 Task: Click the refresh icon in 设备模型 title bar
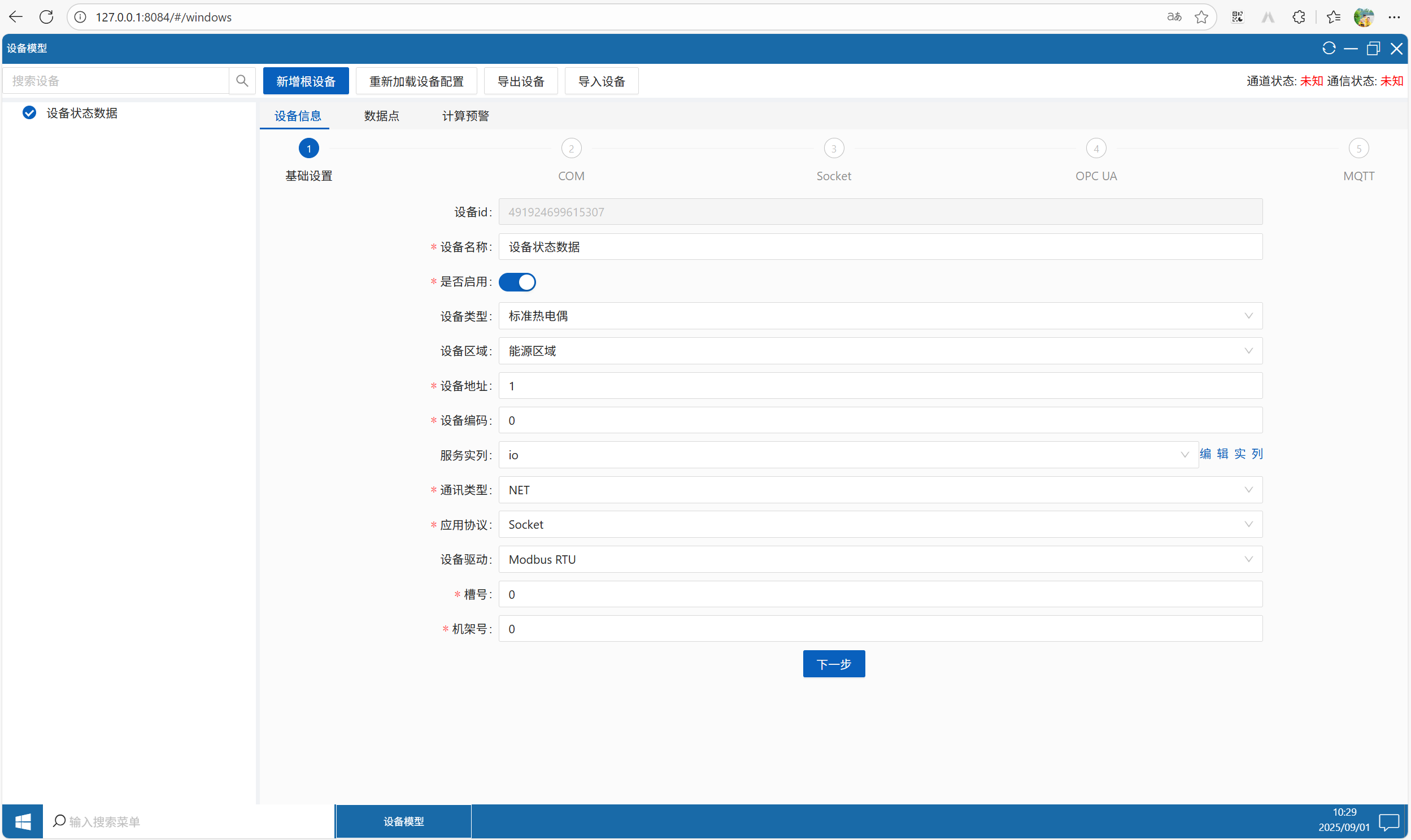point(1329,49)
